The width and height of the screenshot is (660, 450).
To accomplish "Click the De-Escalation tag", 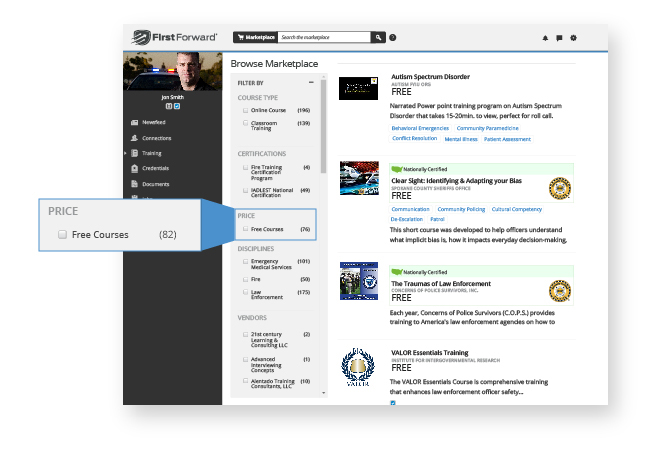I will point(406,219).
